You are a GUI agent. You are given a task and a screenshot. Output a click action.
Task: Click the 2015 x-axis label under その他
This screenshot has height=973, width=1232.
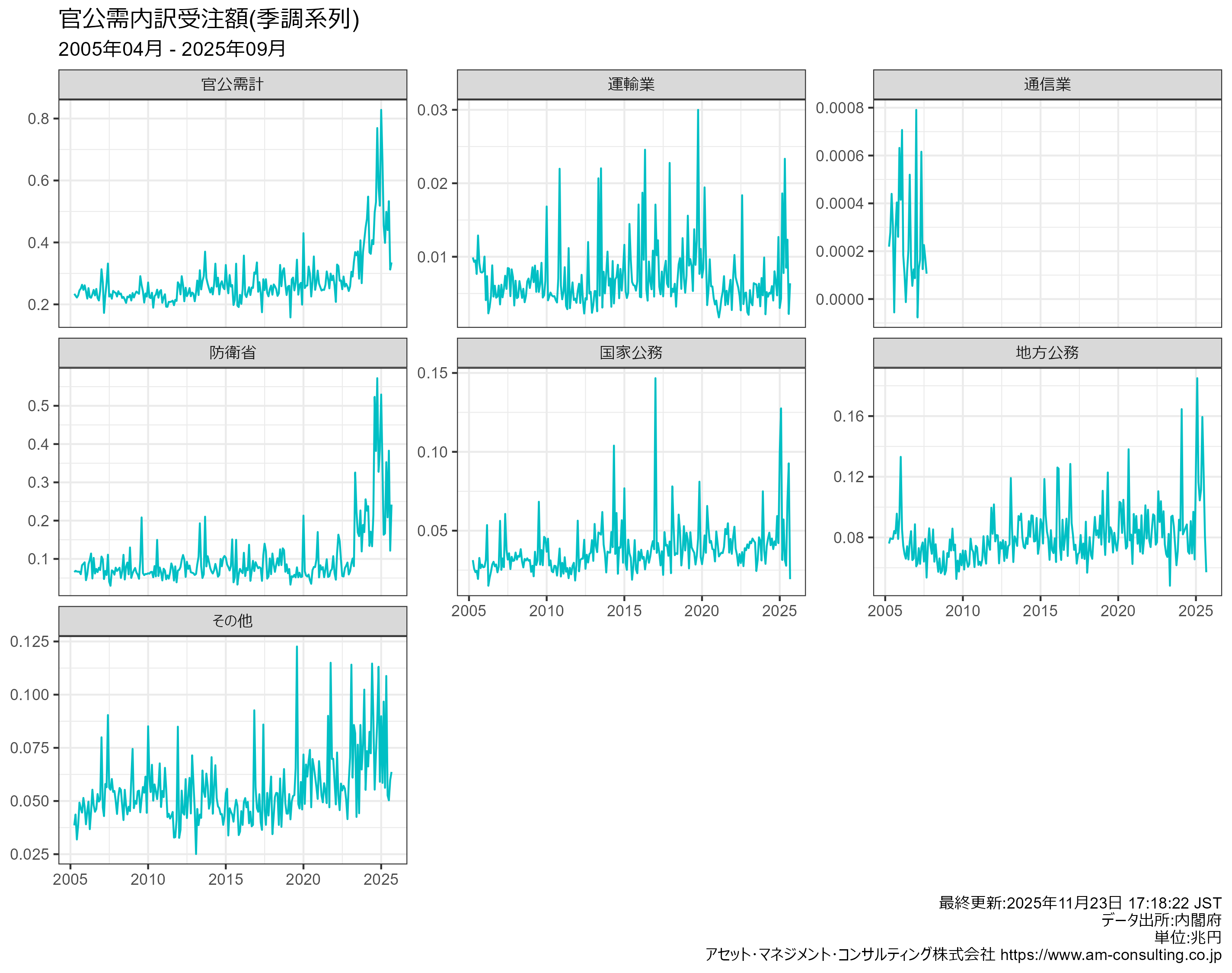click(226, 879)
